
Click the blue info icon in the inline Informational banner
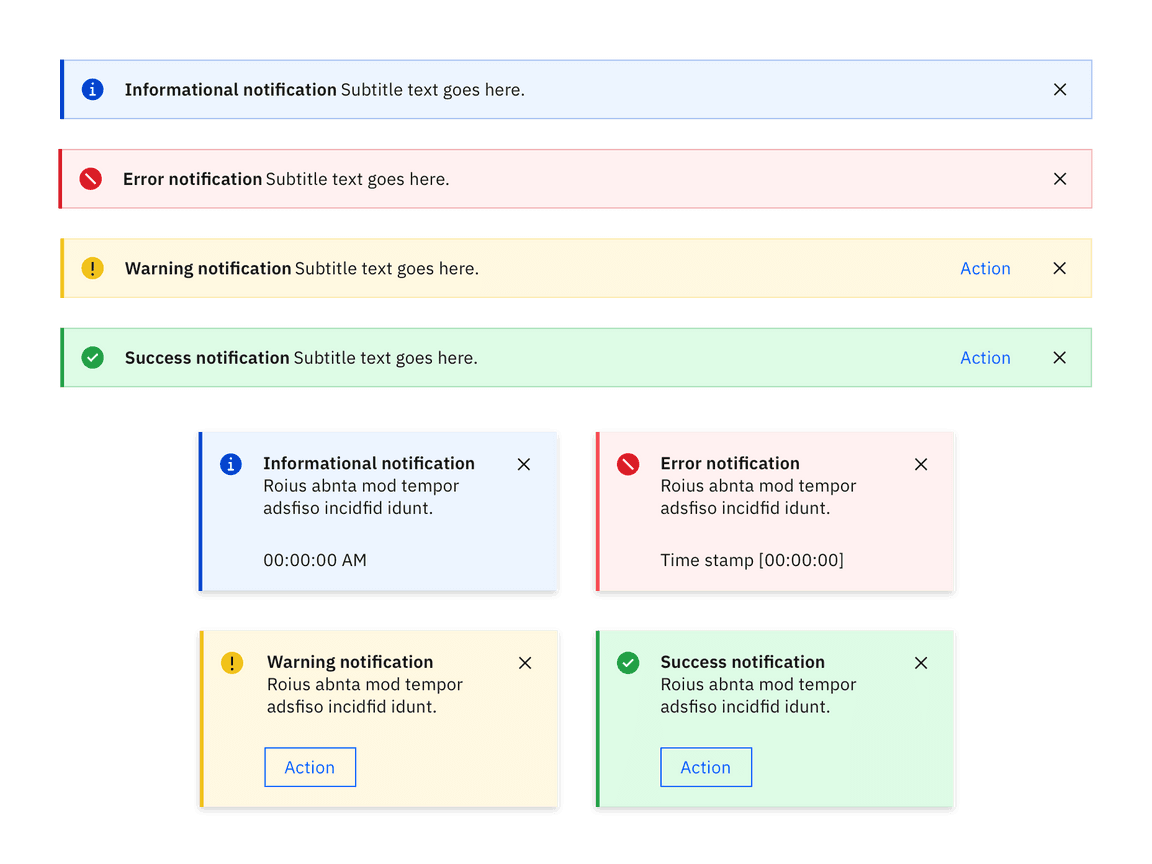click(x=93, y=90)
